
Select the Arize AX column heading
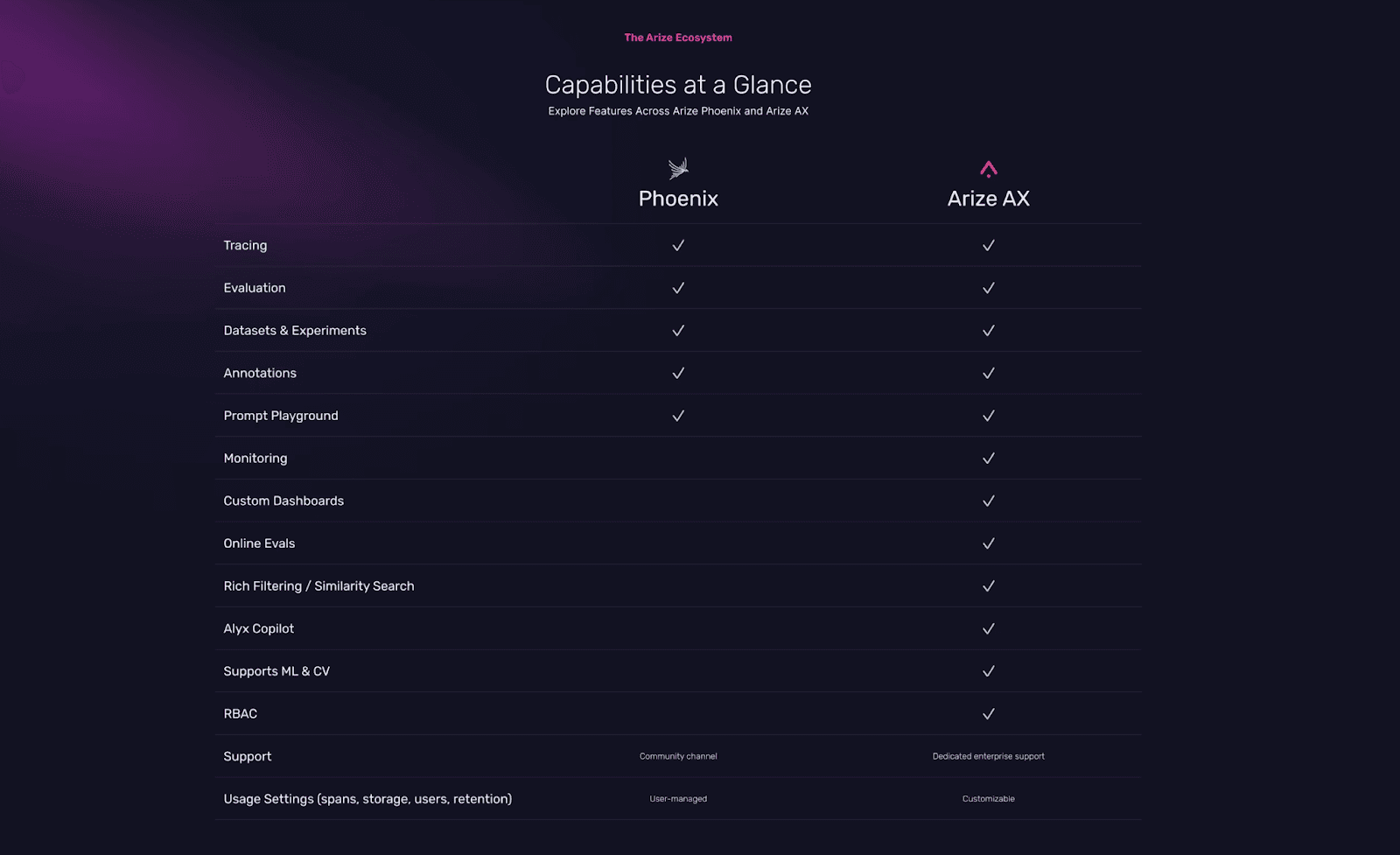tap(988, 199)
